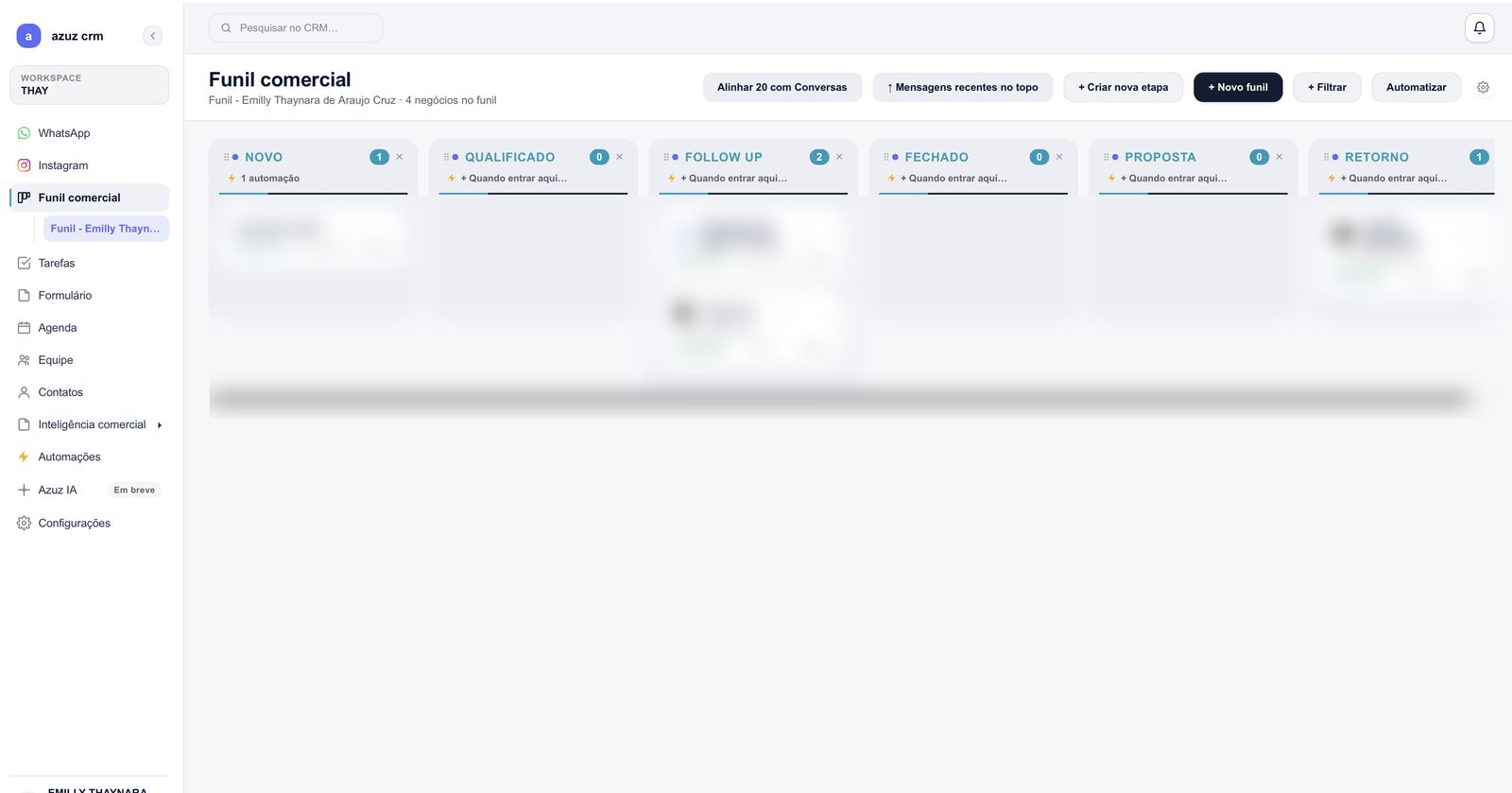The height and width of the screenshot is (793, 1512).
Task: Open Contatos in the sidebar
Action: [89, 392]
